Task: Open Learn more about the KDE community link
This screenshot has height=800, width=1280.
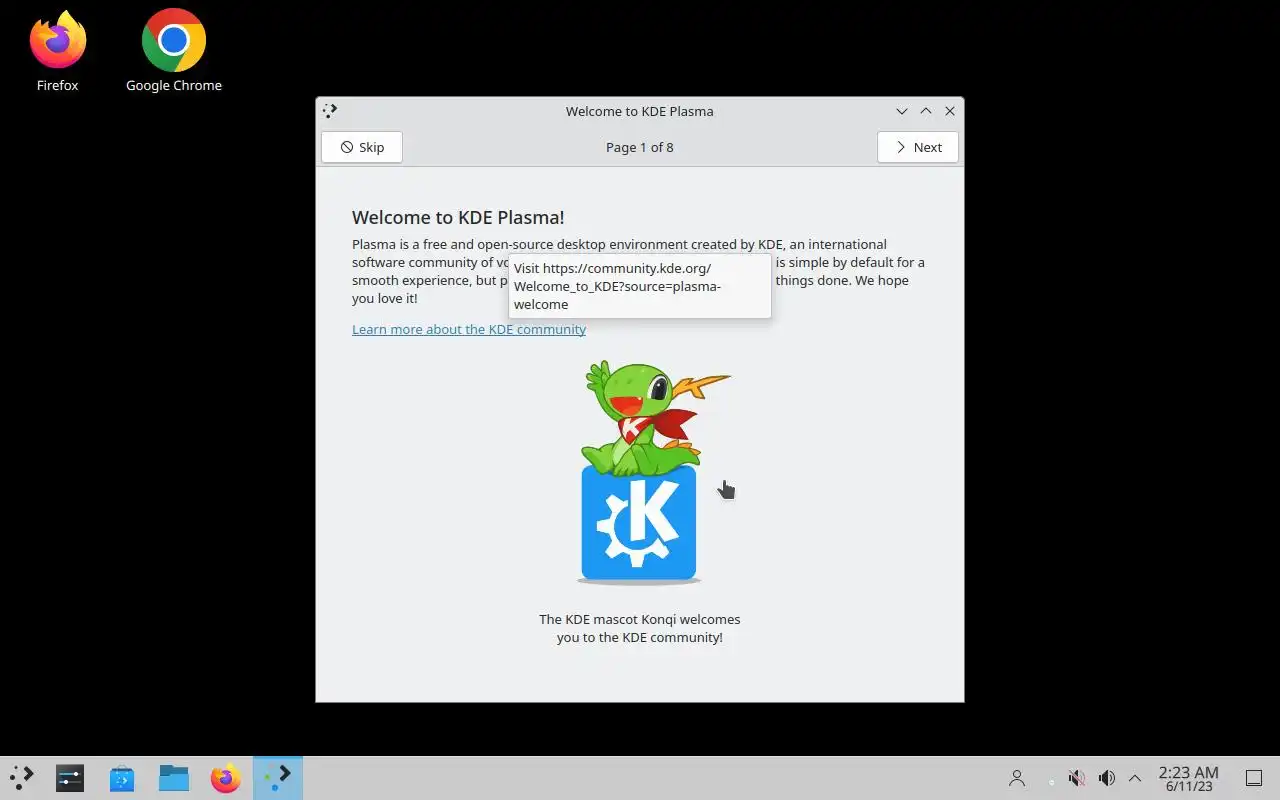Action: point(469,329)
